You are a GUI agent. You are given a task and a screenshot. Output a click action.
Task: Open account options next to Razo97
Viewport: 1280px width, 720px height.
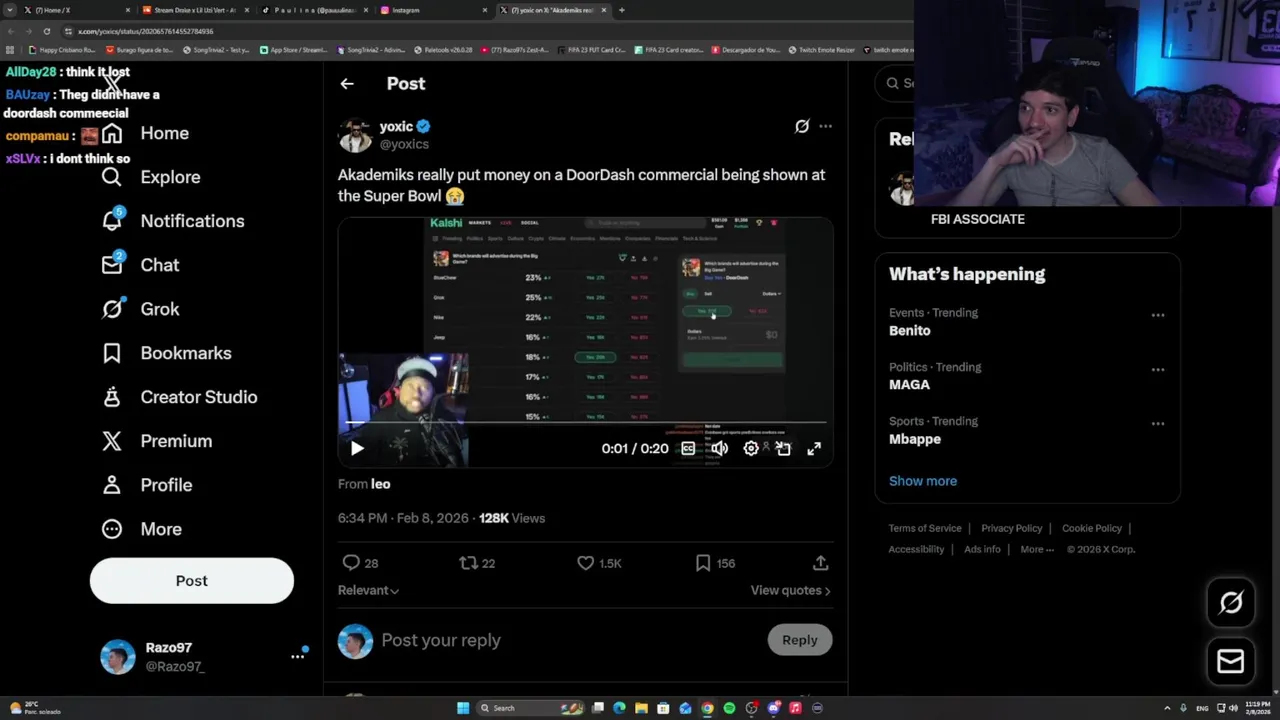coord(298,656)
